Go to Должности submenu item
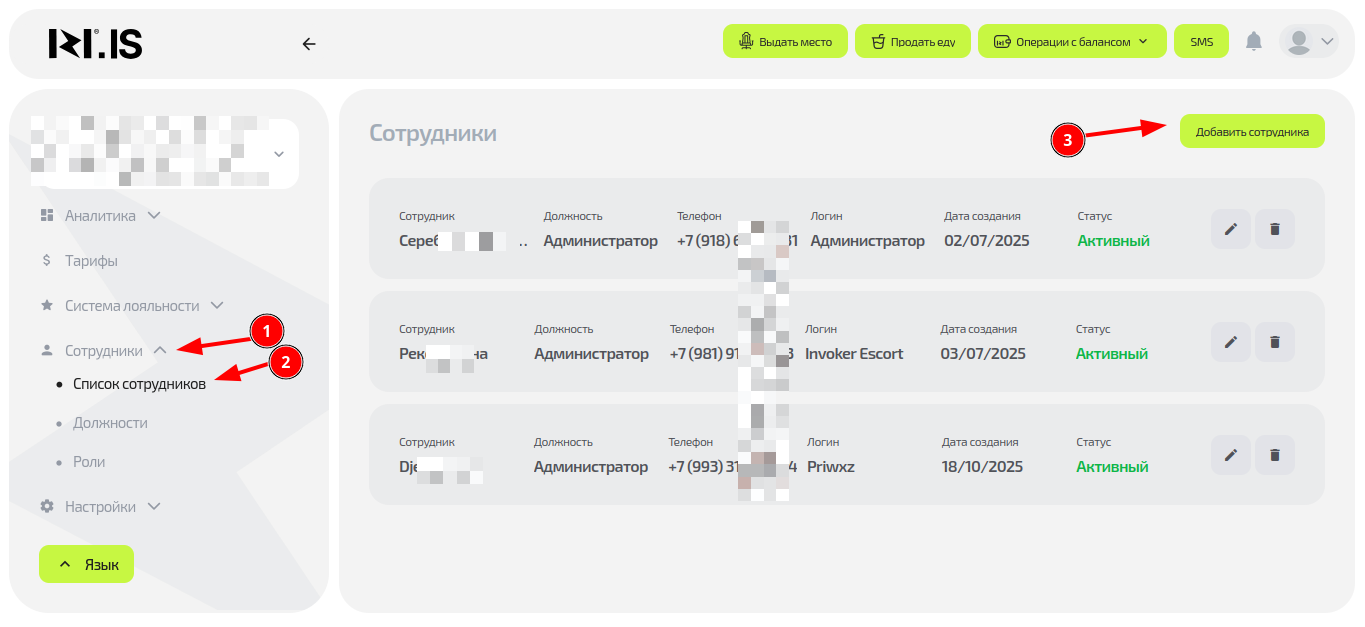 (x=110, y=423)
